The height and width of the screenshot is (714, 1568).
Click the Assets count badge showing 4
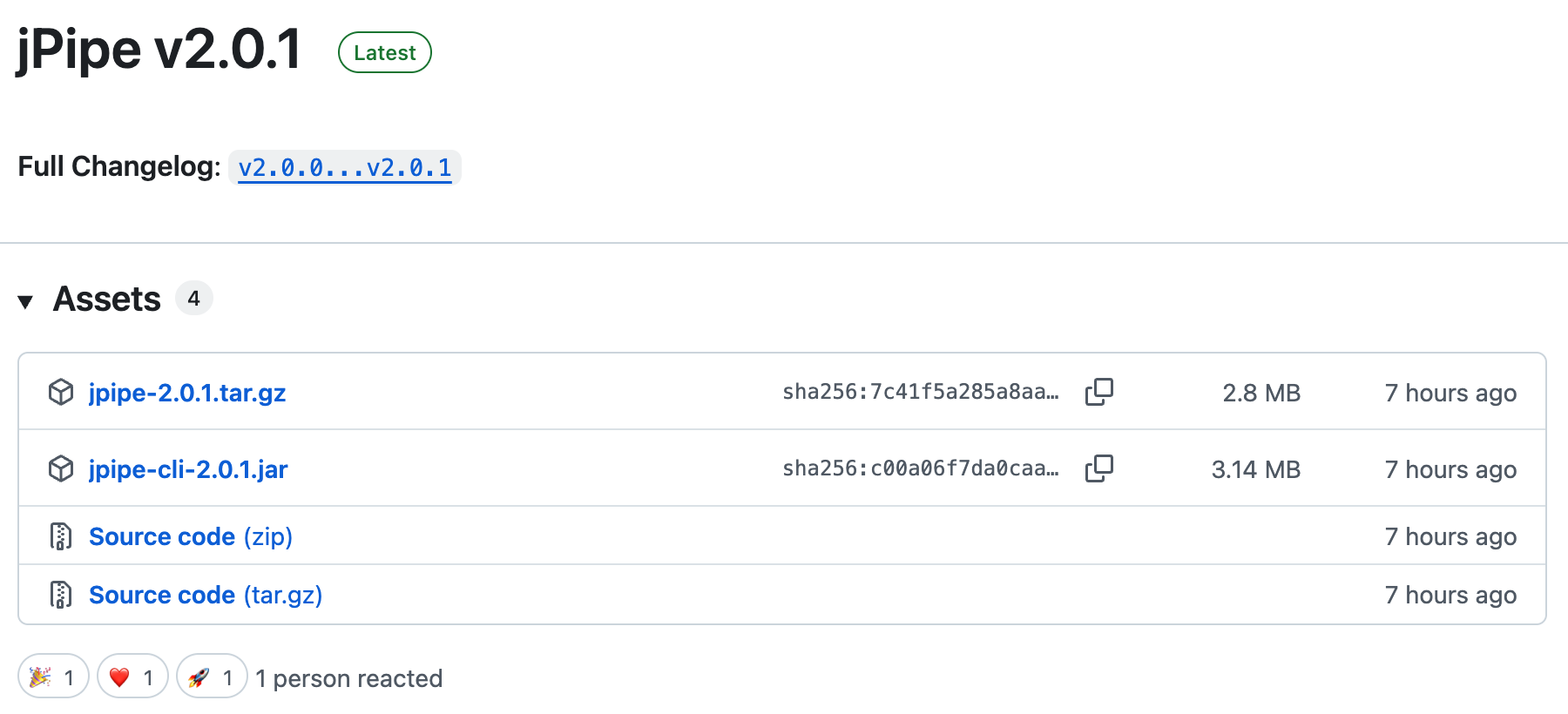point(193,299)
